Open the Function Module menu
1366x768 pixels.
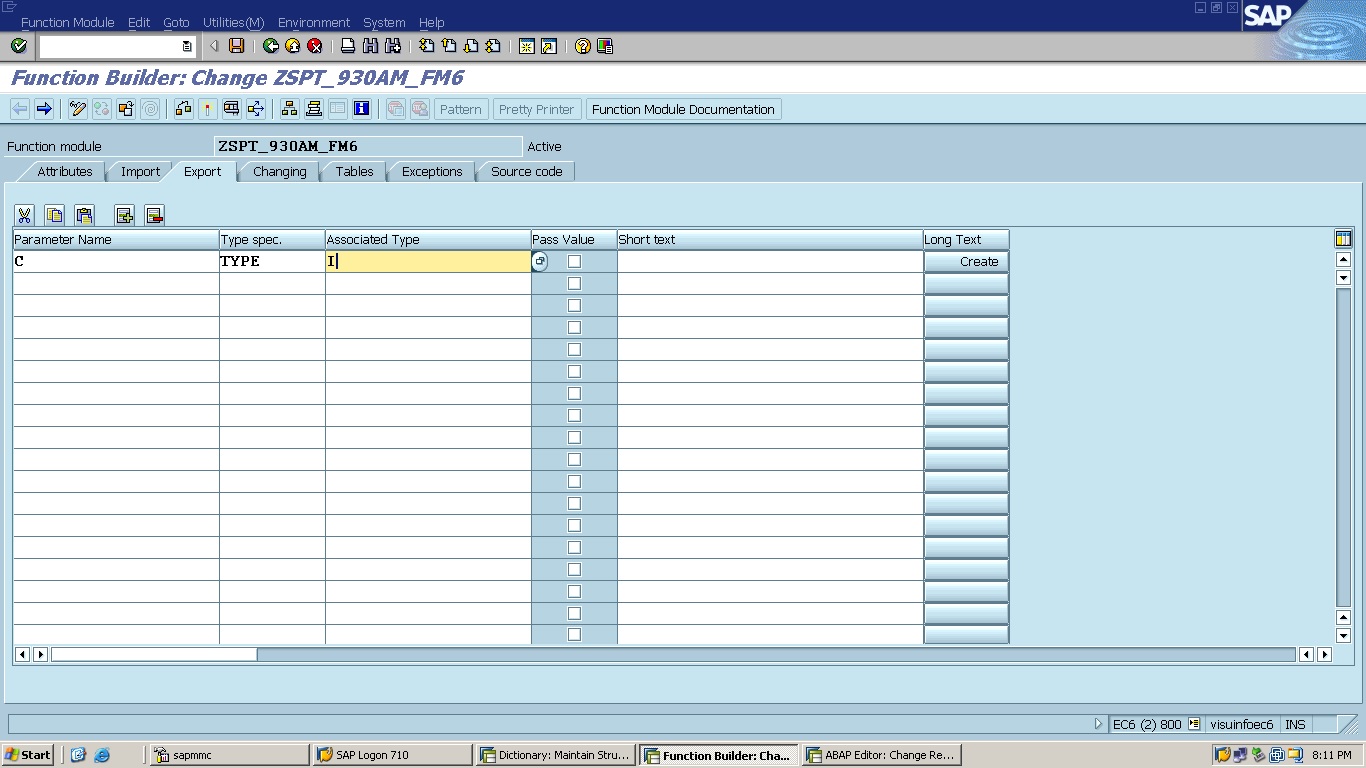click(67, 22)
